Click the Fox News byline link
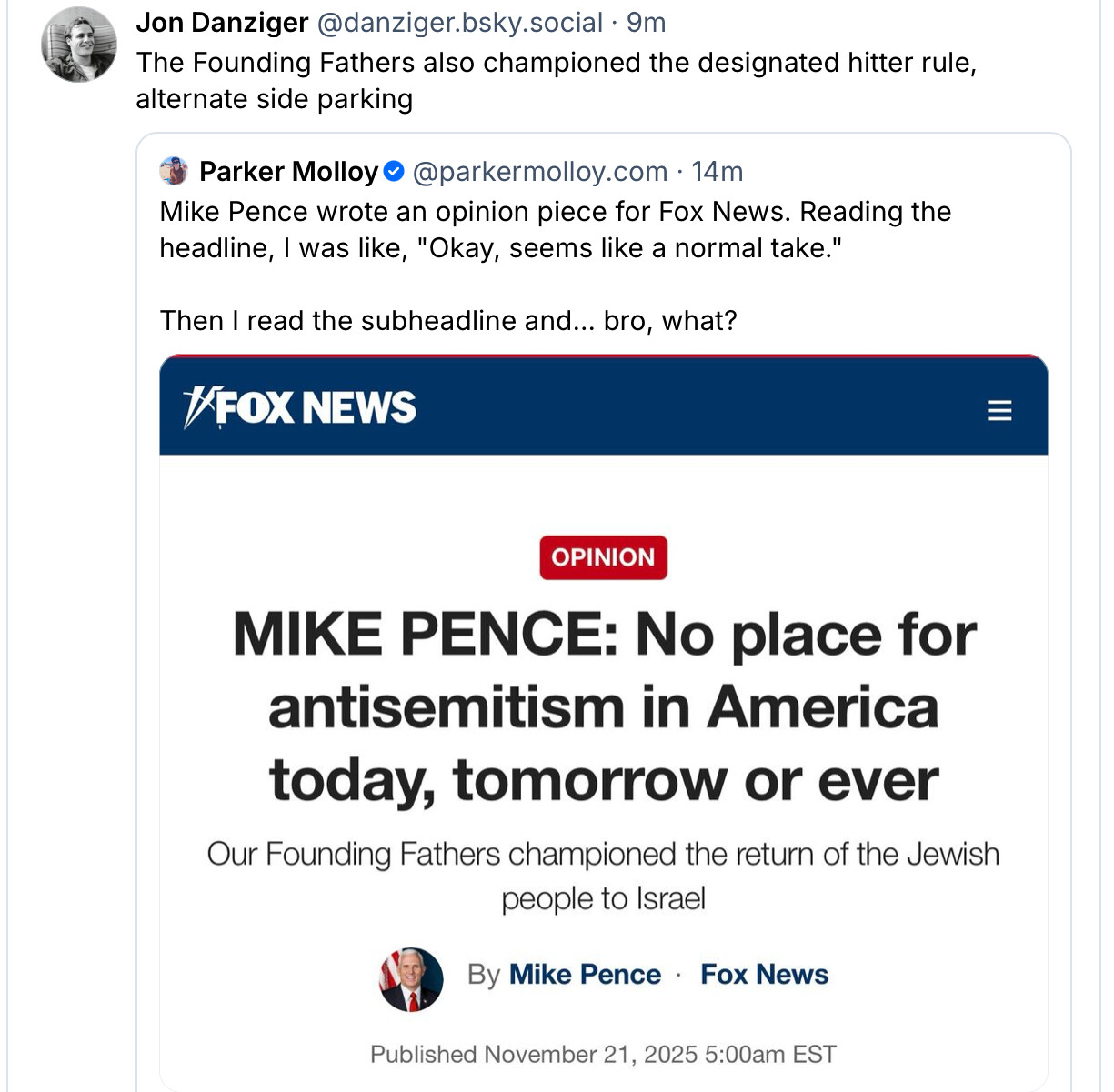This screenshot has height=1092, width=1114. pos(764,975)
